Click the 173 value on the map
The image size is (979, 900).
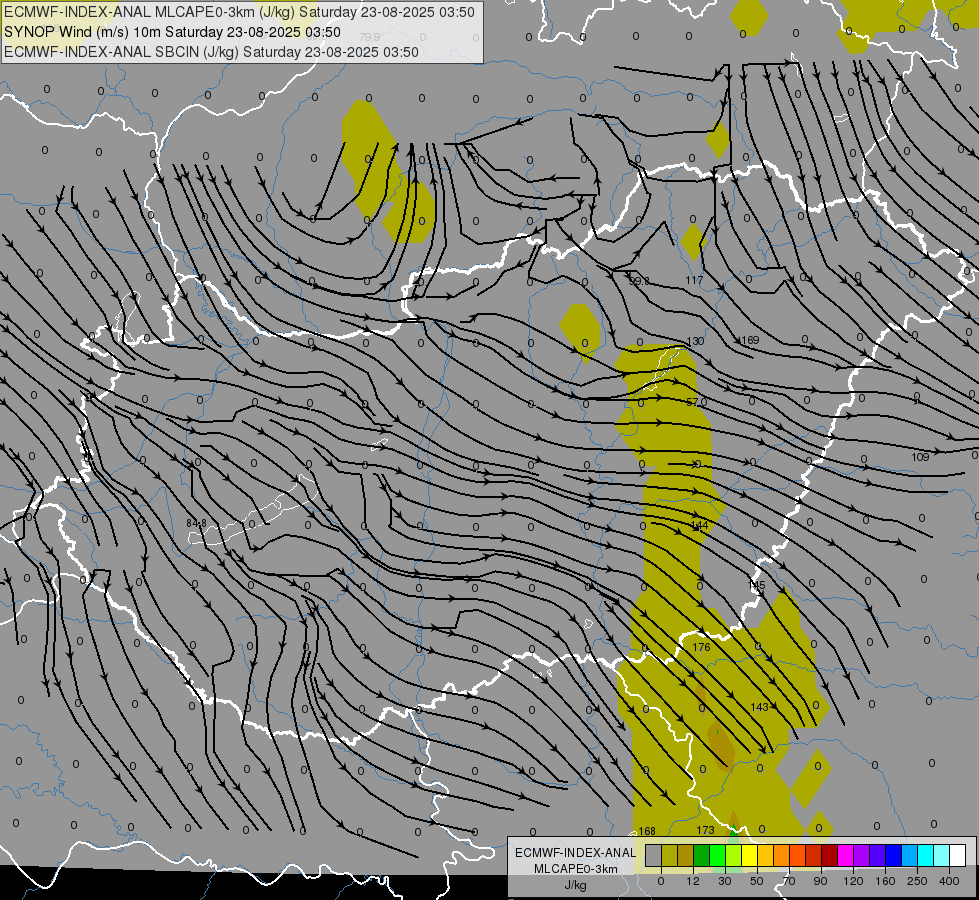(705, 829)
